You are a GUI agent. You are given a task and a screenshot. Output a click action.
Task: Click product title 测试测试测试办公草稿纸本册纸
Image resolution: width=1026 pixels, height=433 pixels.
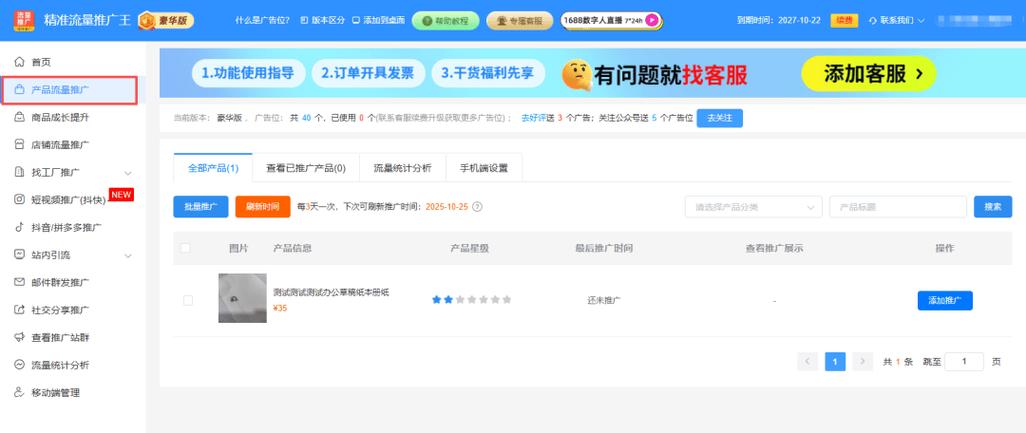(331, 292)
